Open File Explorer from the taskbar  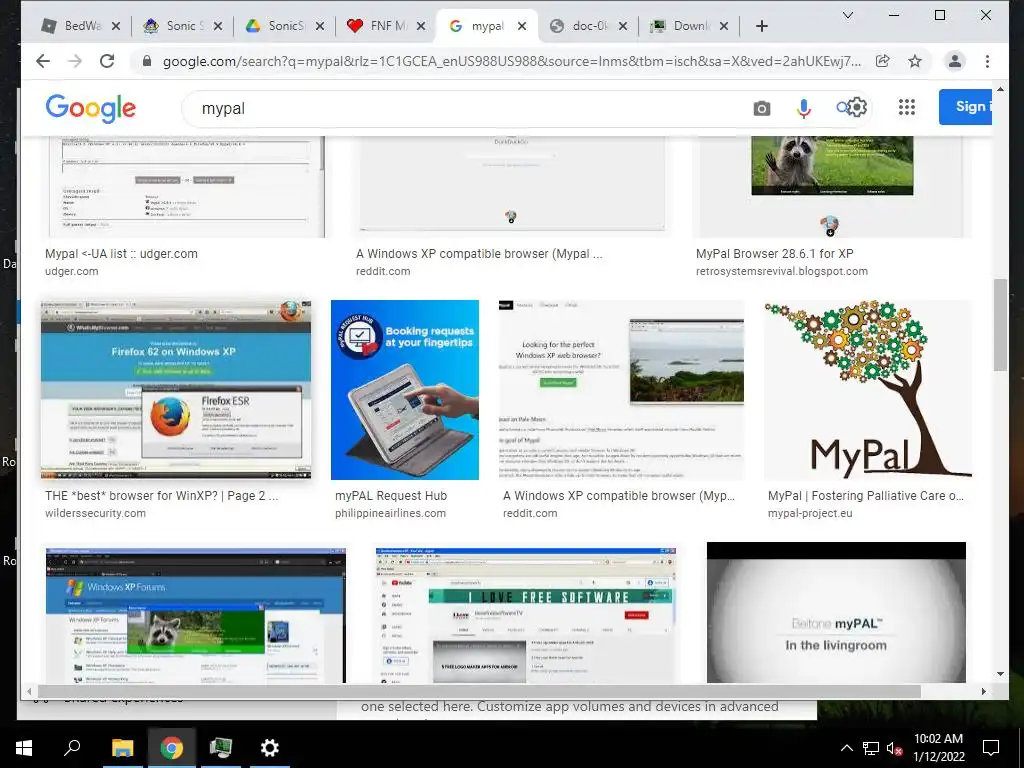tap(122, 748)
